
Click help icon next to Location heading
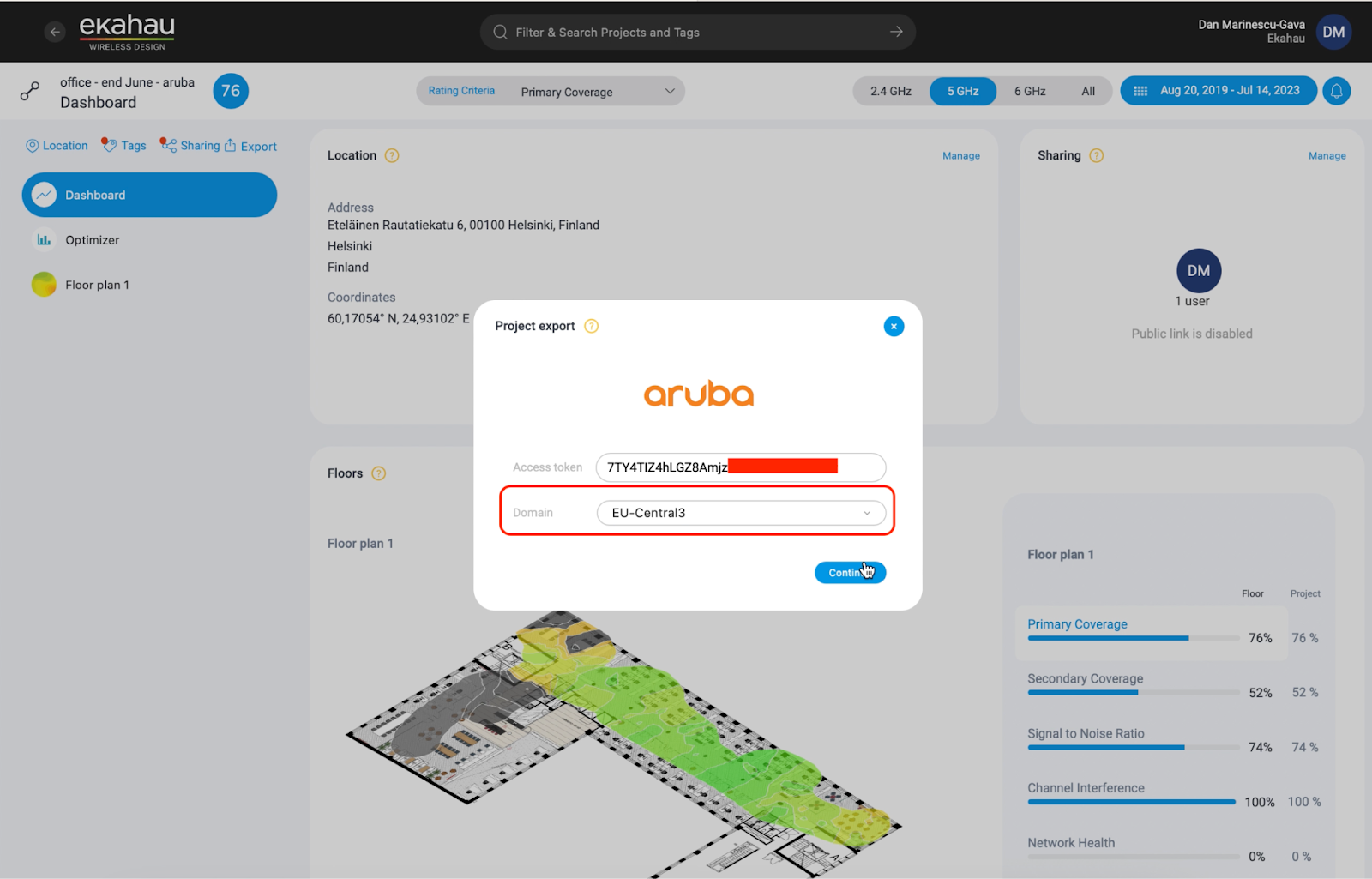coord(392,155)
